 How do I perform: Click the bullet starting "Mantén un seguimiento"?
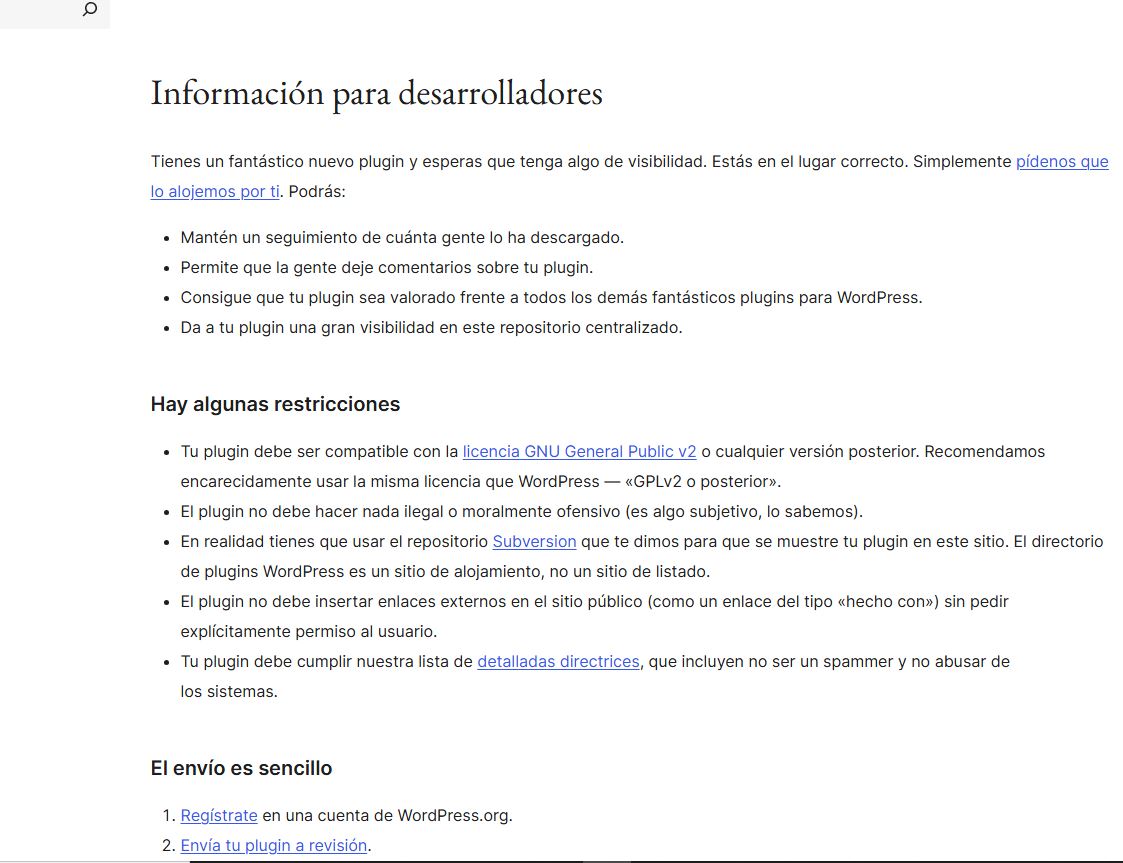point(401,237)
